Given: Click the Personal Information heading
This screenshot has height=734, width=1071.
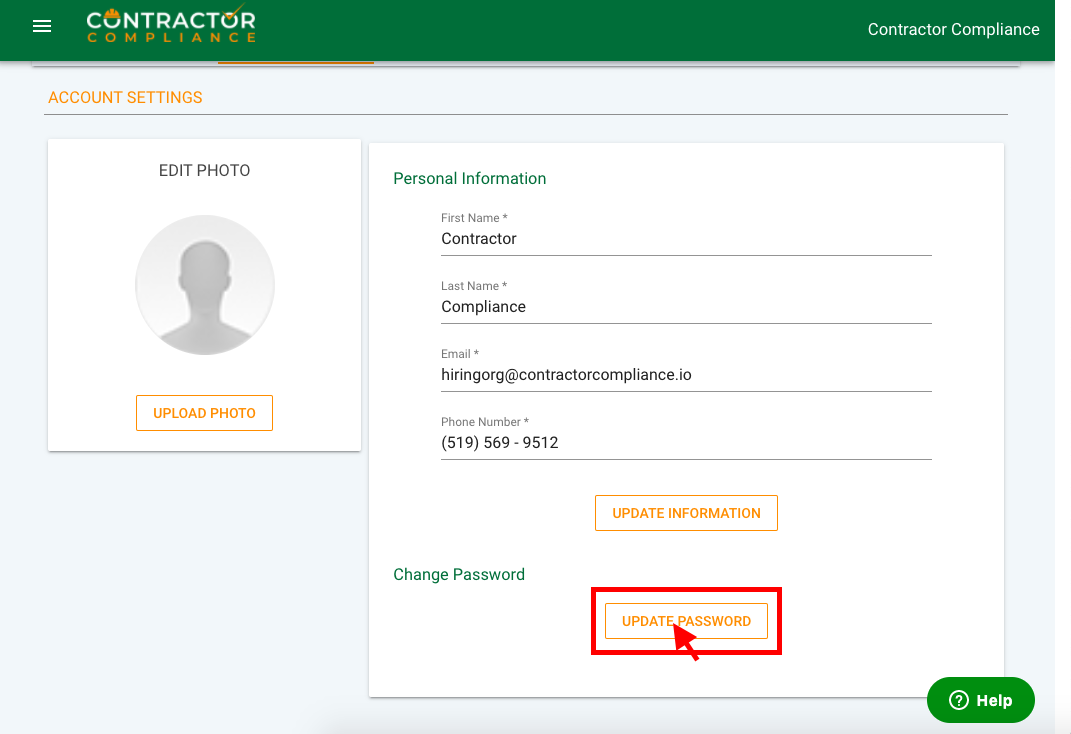Looking at the screenshot, I should 470,179.
